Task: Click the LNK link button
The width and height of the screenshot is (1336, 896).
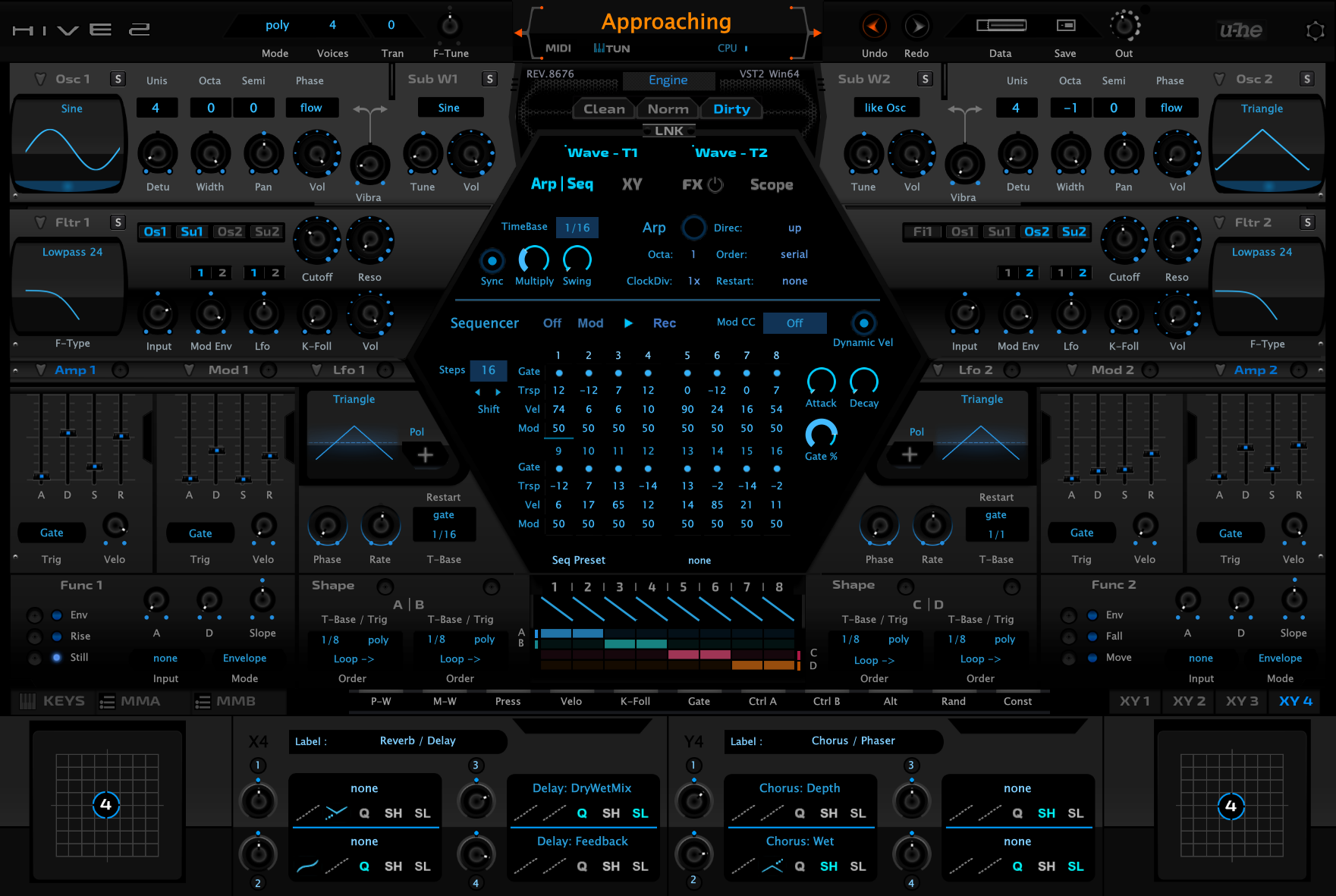Action: point(669,130)
